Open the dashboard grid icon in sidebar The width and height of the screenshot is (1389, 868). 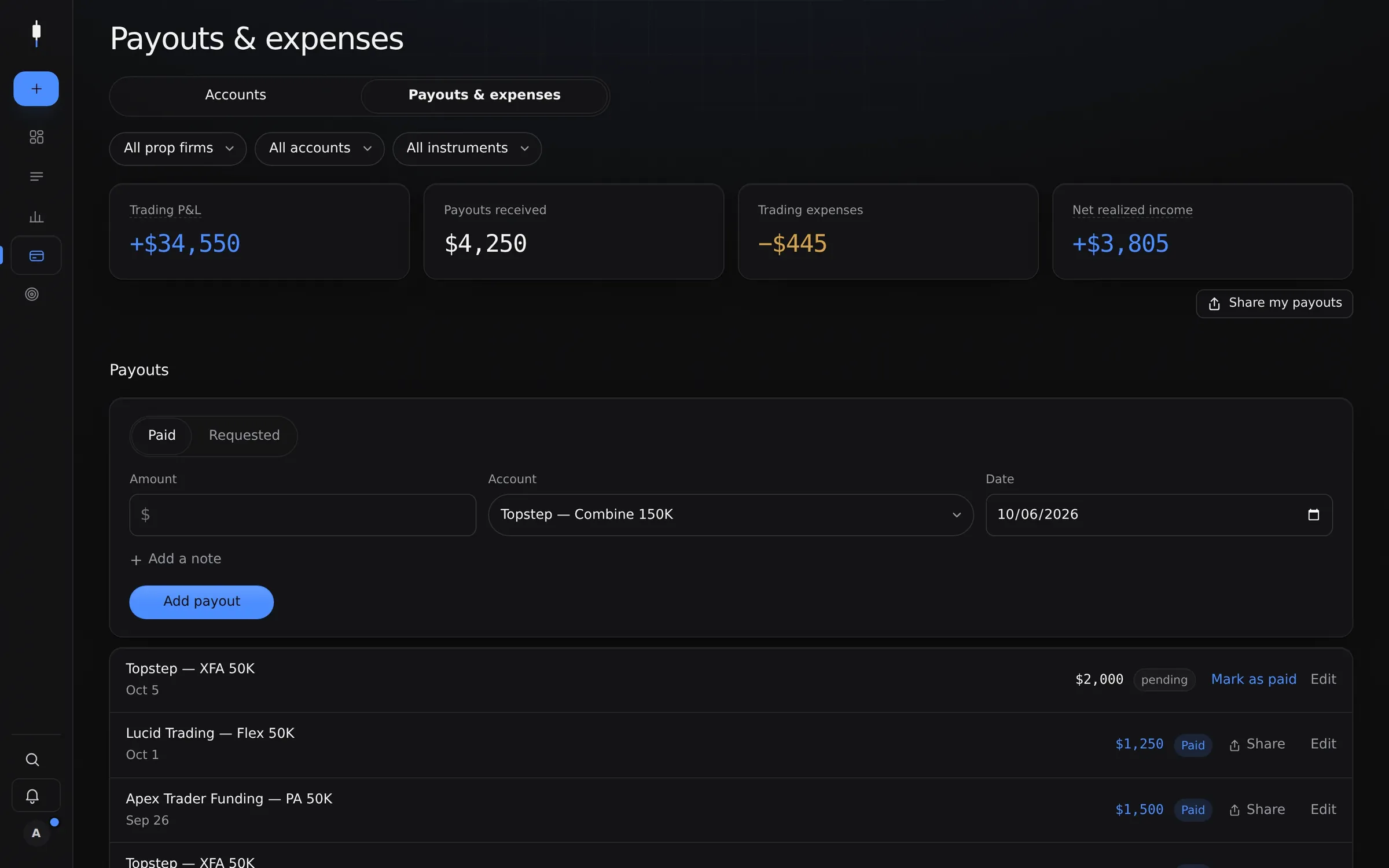click(x=36, y=137)
